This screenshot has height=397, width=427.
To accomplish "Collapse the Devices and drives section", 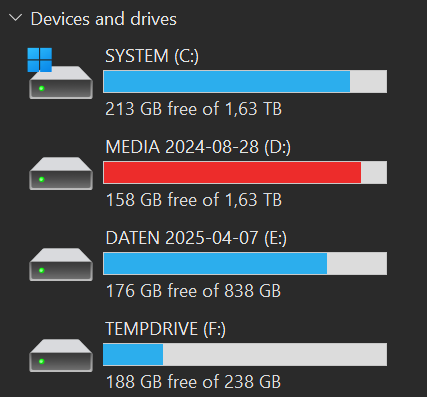I will coord(15,18).
